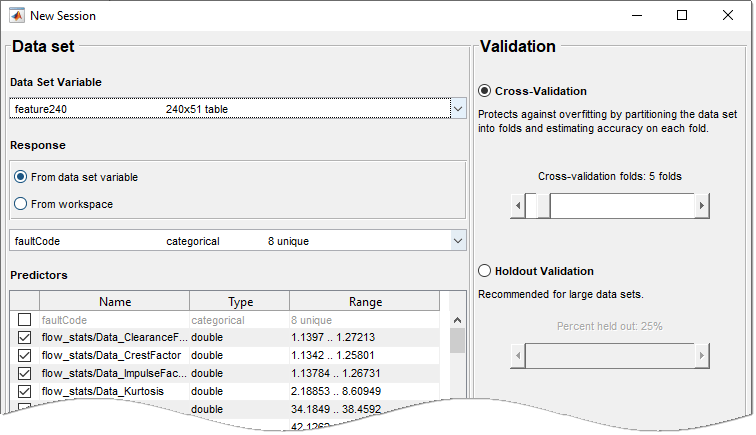Click predictors table scroll up arrow
Viewport: 756px width, 435px height.
(457, 320)
